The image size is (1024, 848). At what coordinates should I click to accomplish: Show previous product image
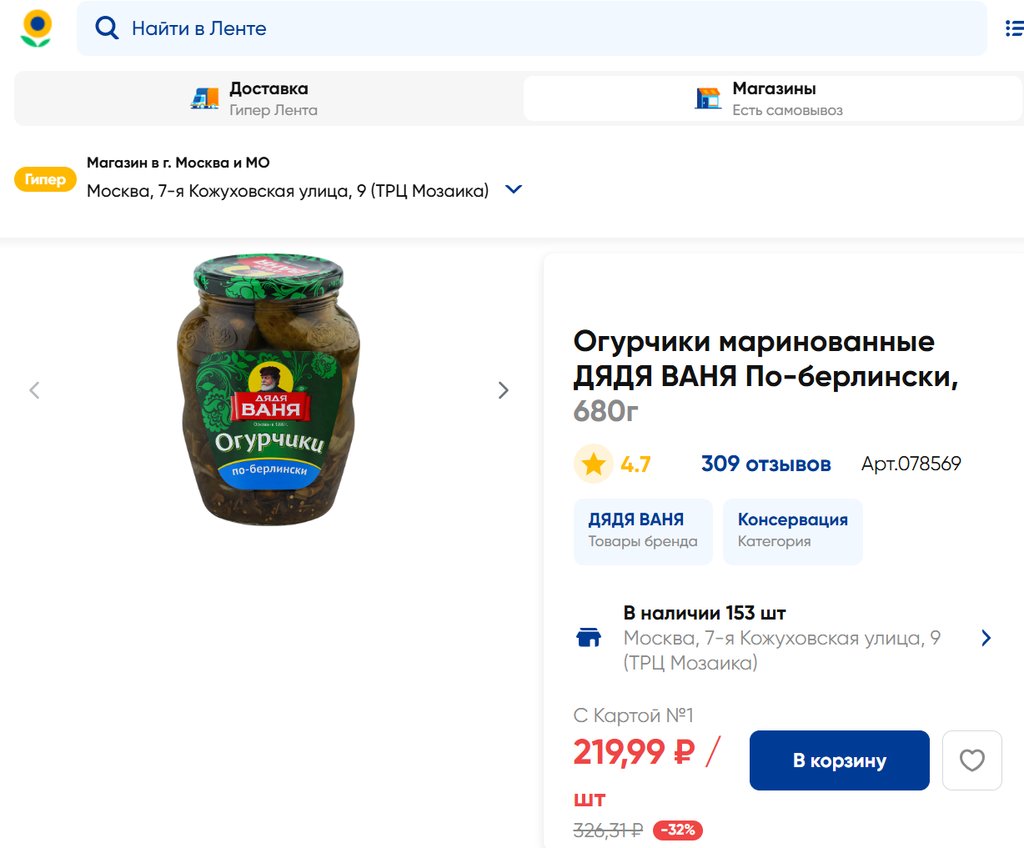(35, 390)
